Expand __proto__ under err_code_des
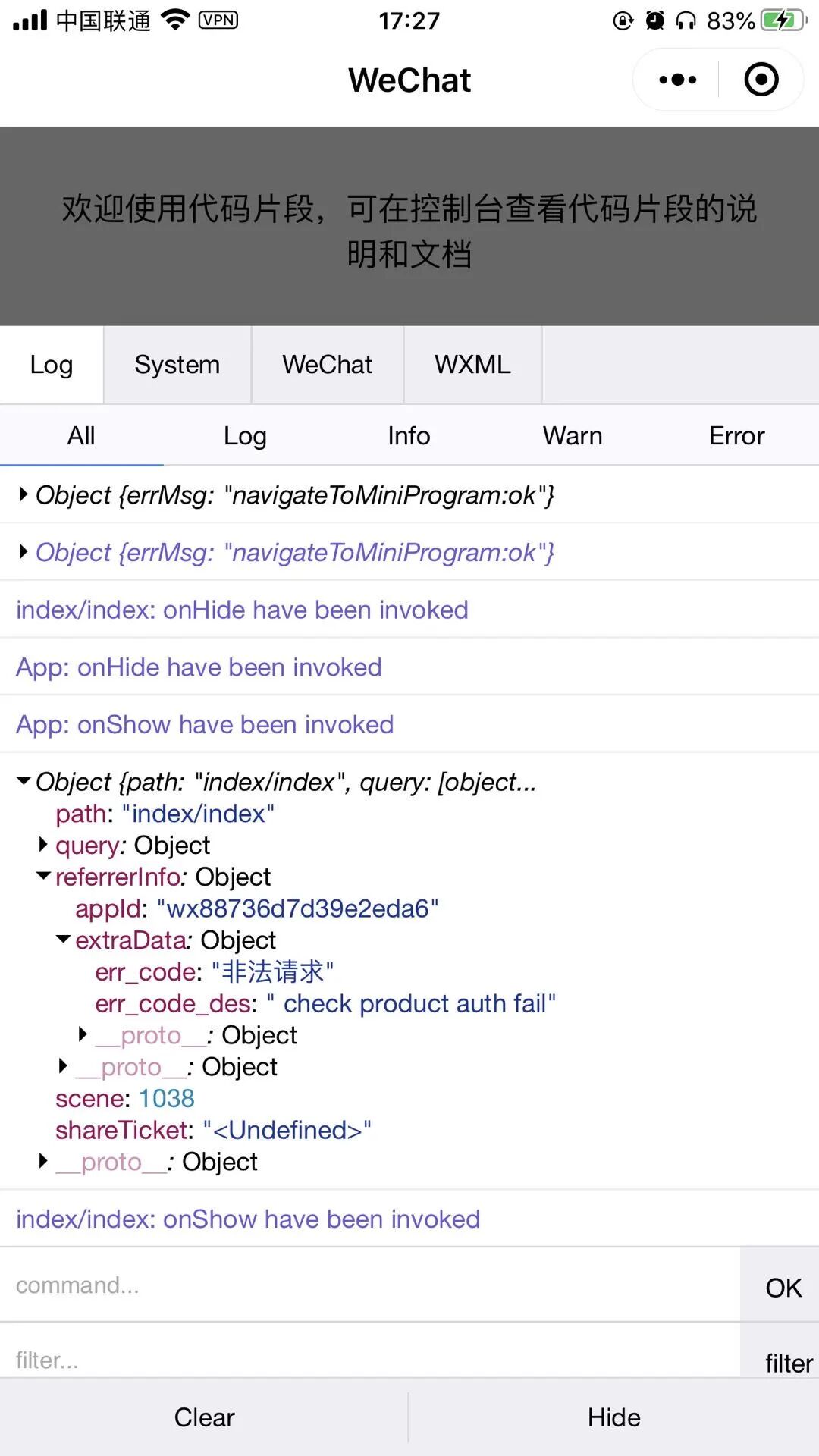The image size is (819, 1456). click(x=83, y=1034)
